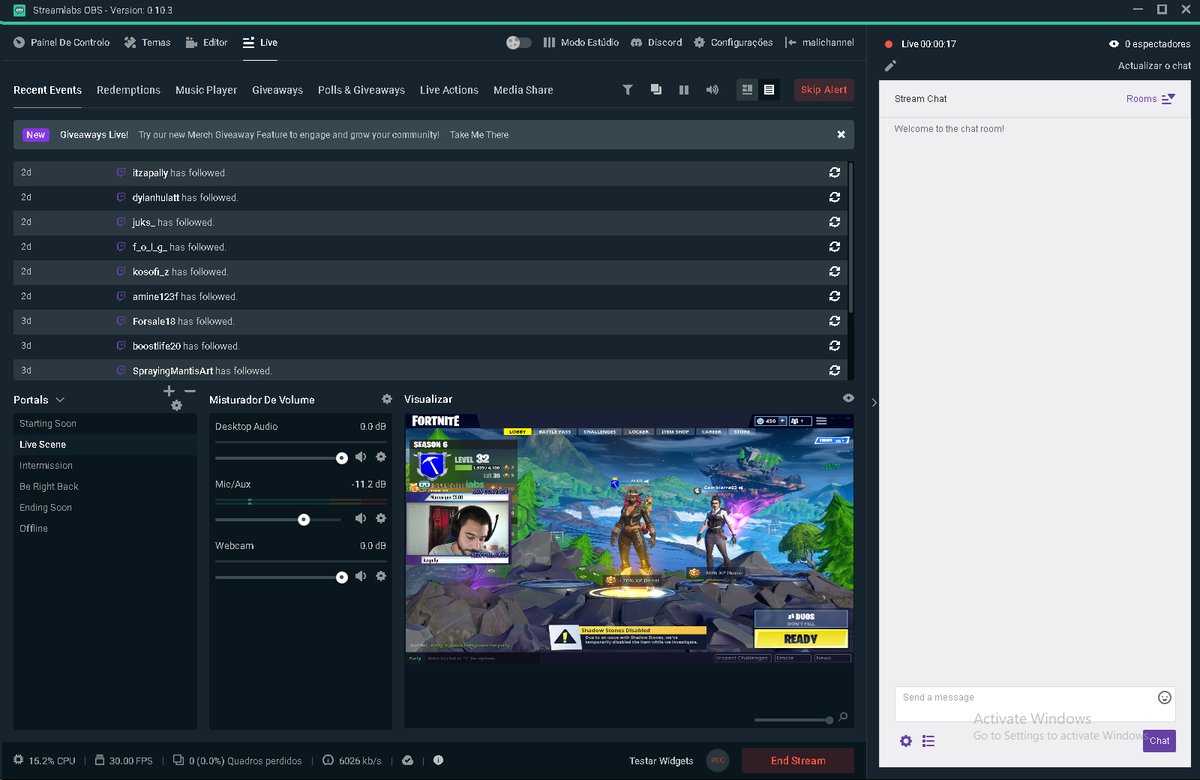Open Configurações settings
1200x780 pixels.
pos(733,43)
